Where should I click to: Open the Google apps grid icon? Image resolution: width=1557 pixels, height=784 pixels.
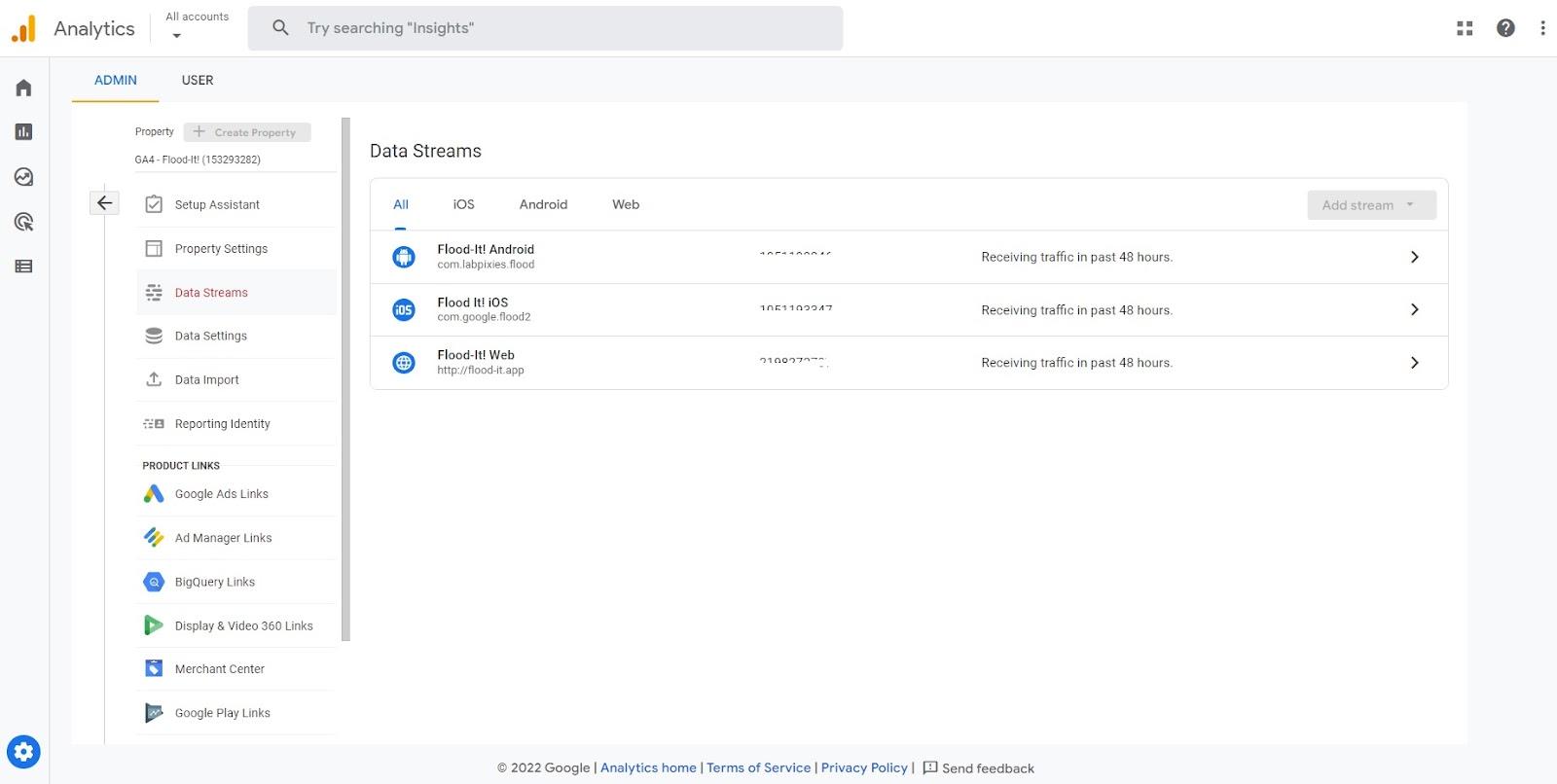(x=1465, y=28)
